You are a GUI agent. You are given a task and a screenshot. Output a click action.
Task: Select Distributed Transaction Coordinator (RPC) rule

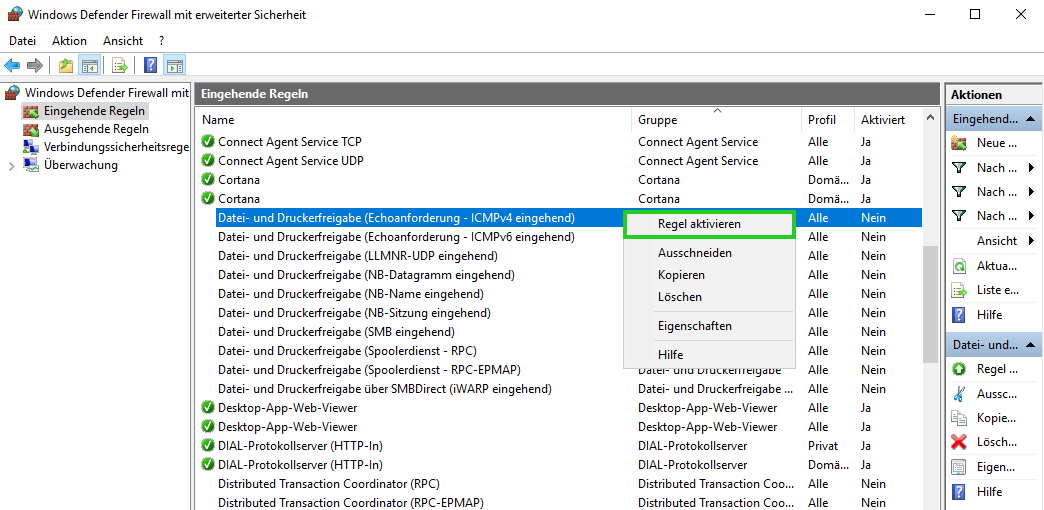(x=329, y=483)
